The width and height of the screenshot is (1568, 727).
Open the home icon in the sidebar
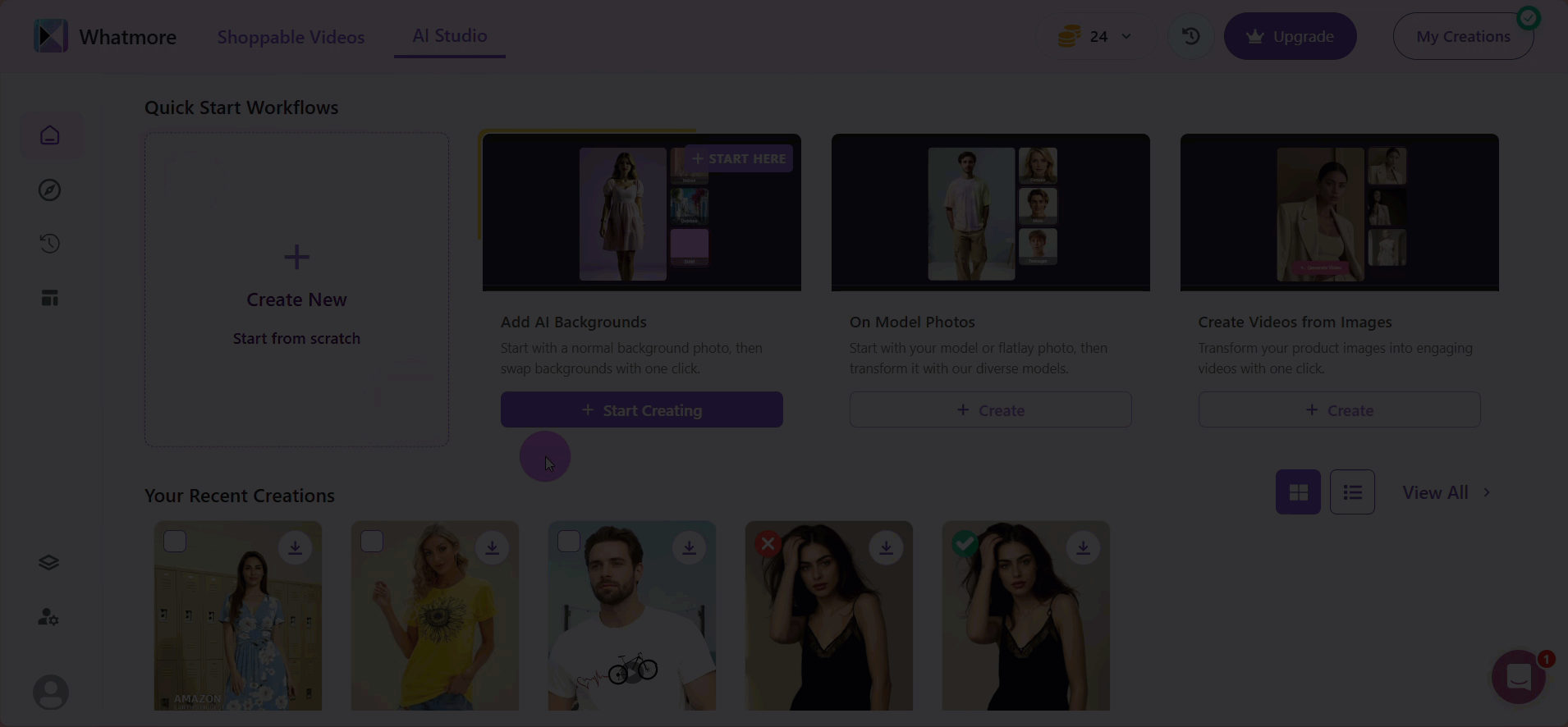click(x=50, y=135)
